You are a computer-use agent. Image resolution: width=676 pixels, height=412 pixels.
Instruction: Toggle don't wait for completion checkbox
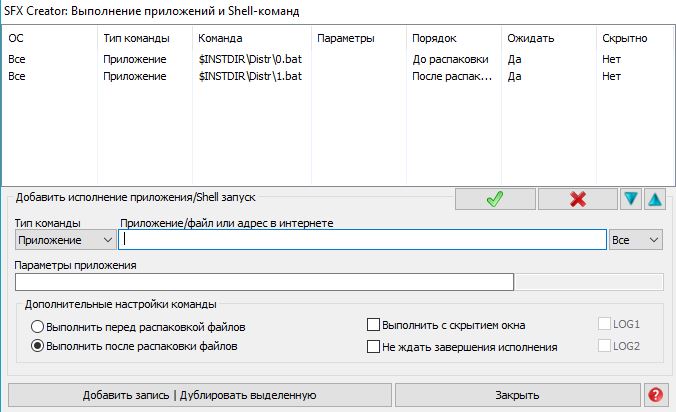click(374, 347)
